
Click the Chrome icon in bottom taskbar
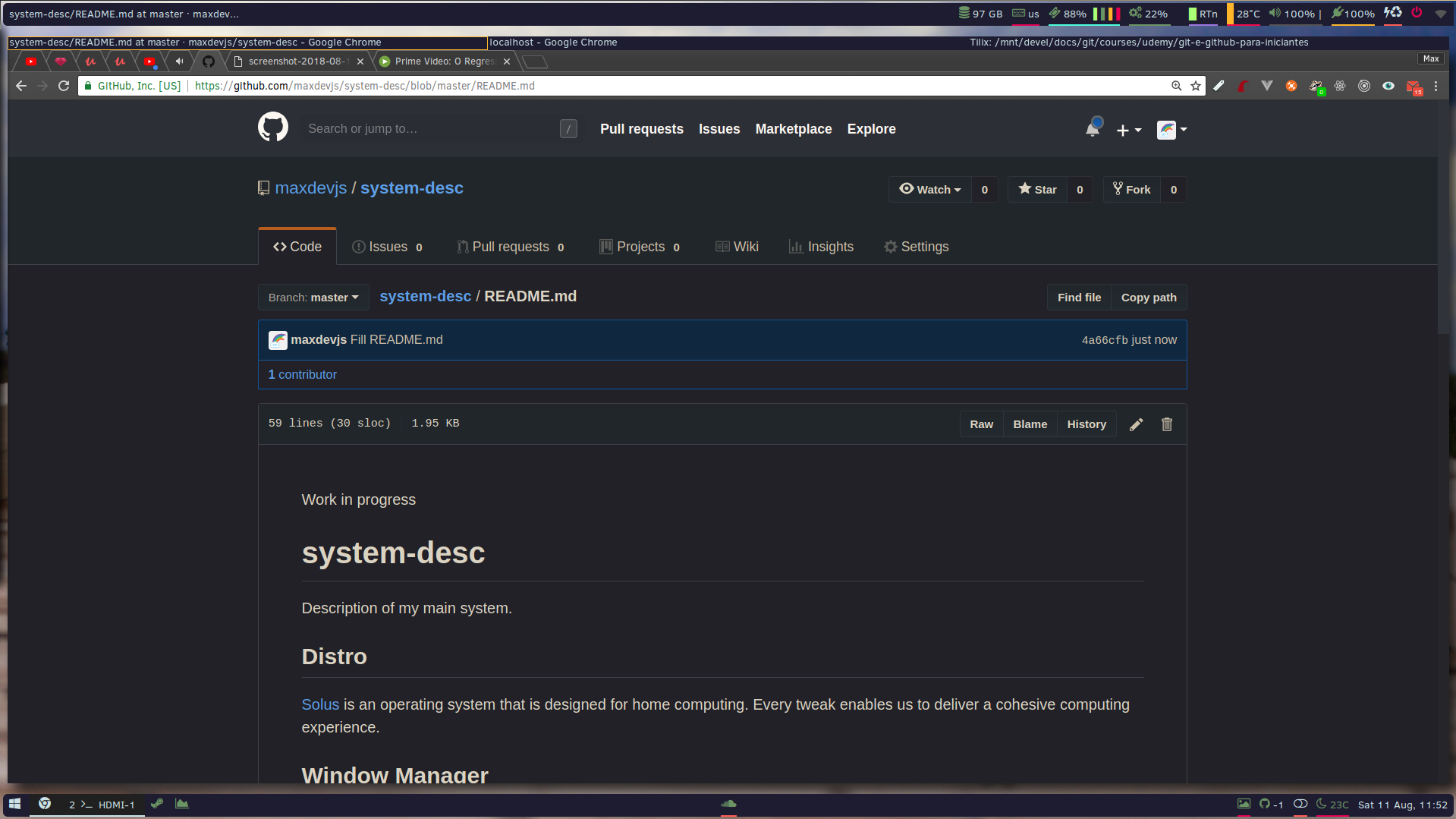pyautogui.click(x=45, y=804)
